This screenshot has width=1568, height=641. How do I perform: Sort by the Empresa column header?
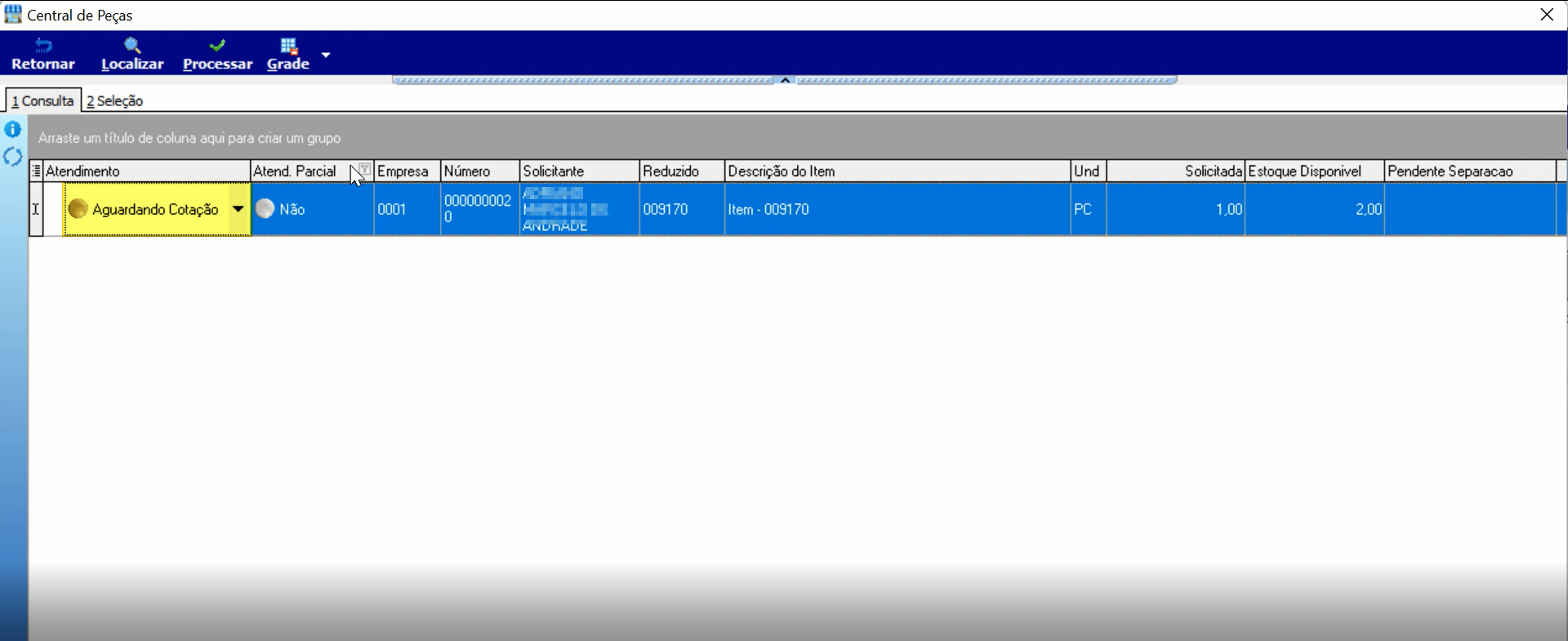coord(407,171)
